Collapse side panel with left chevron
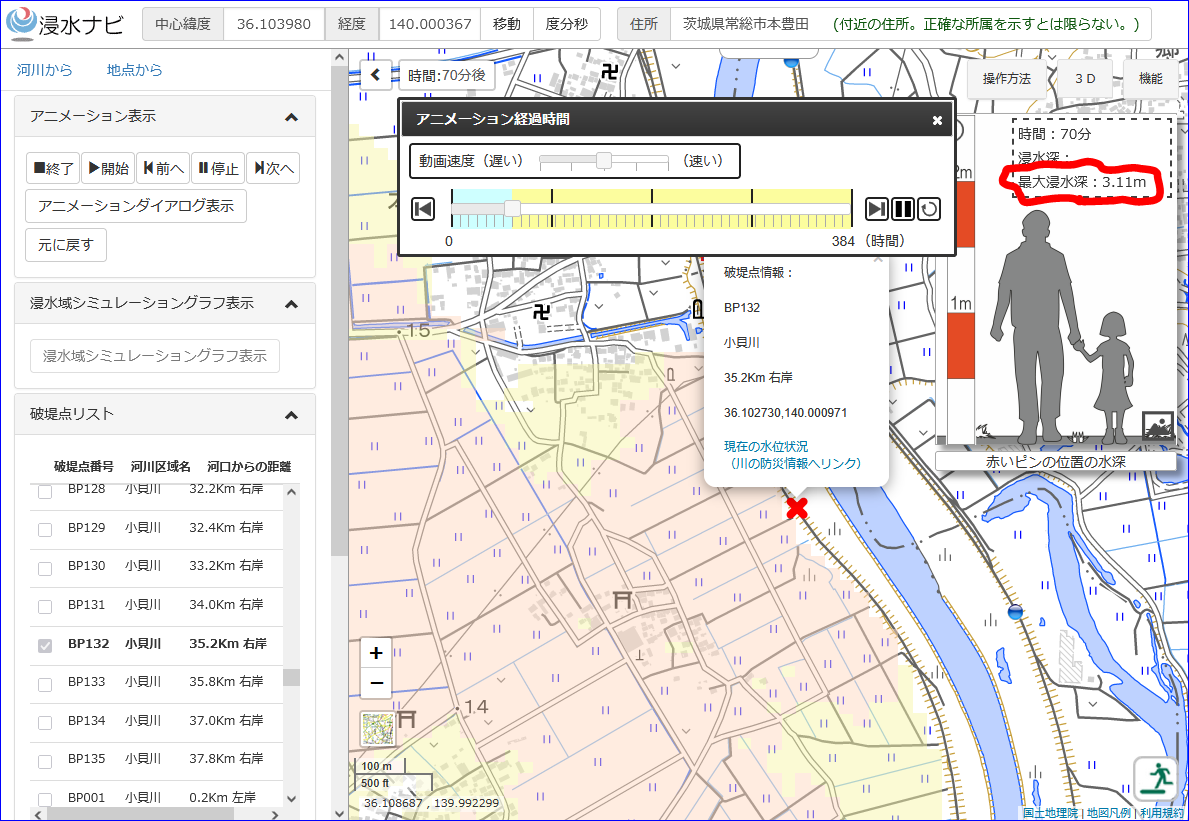The width and height of the screenshot is (1189, 821). pyautogui.click(x=375, y=75)
